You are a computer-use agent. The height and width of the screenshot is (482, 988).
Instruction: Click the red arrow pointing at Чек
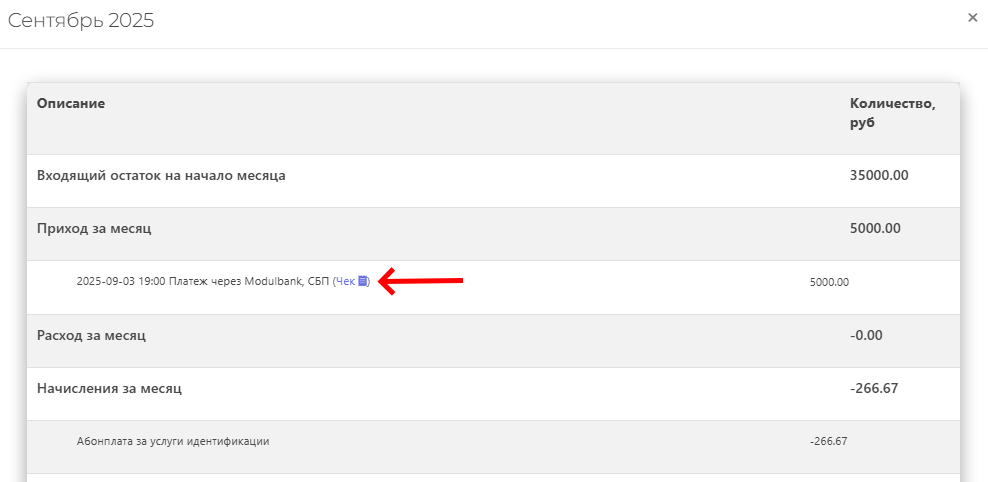[x=421, y=282]
